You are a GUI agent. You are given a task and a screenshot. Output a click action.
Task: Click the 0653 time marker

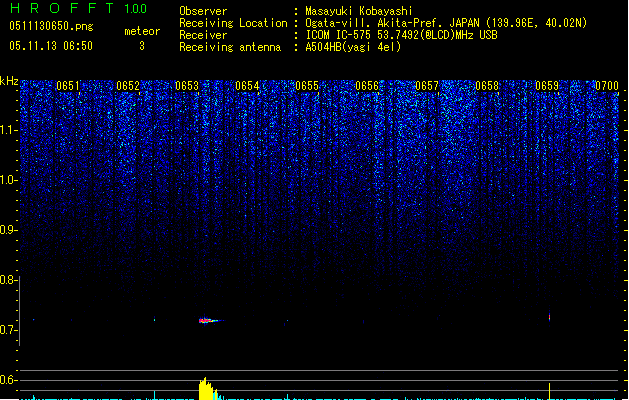187,86
